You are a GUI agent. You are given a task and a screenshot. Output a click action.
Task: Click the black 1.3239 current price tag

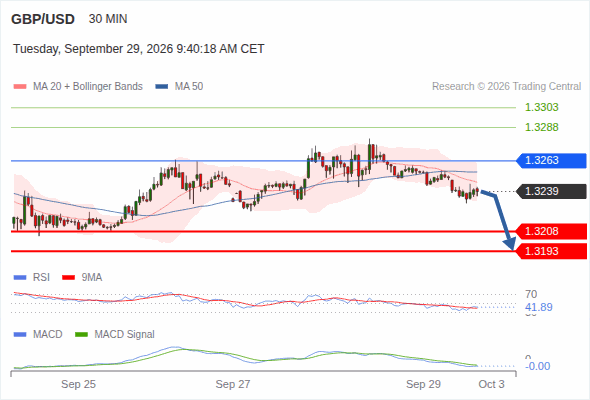coord(552,191)
